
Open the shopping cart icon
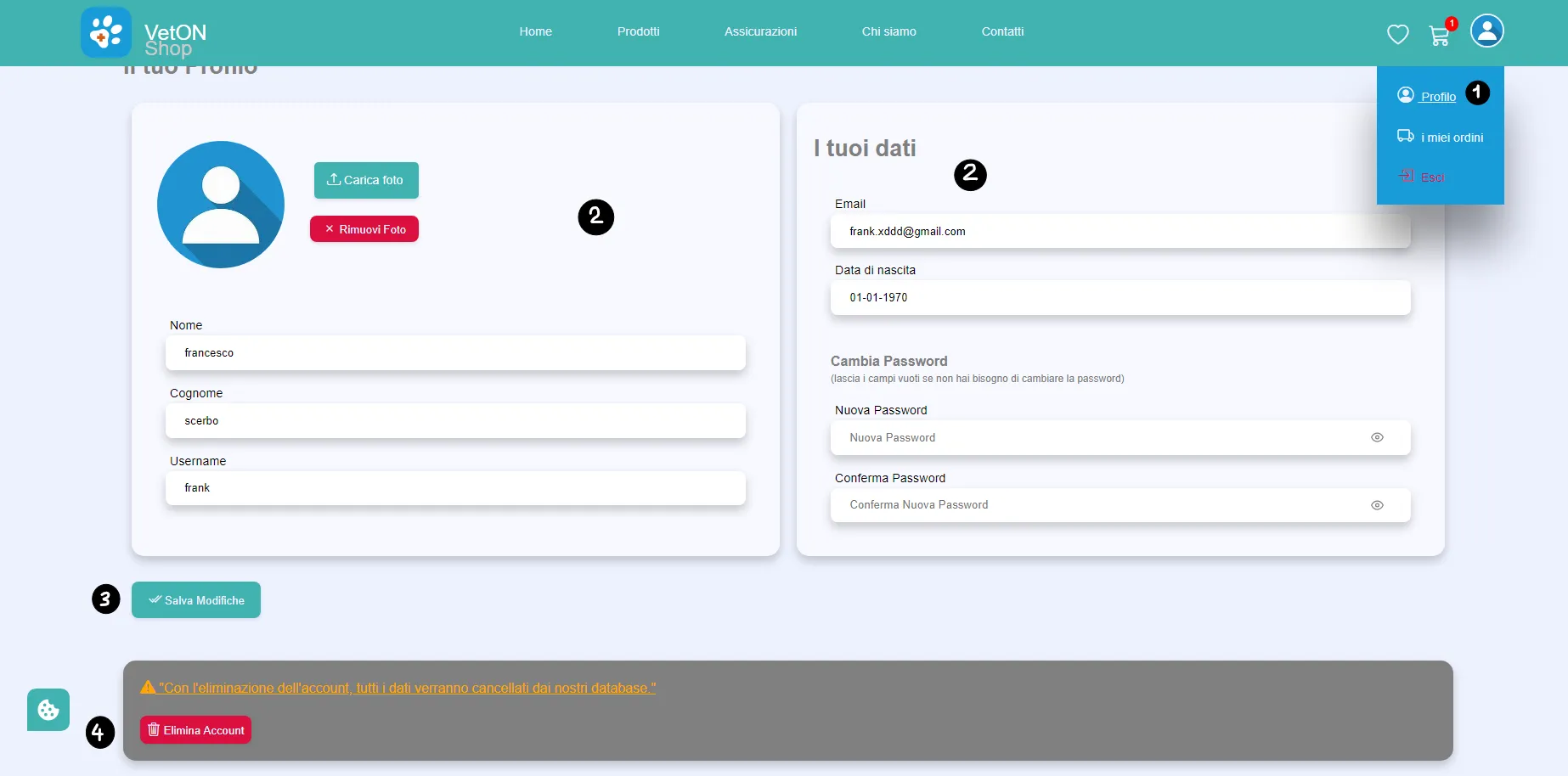click(1439, 35)
